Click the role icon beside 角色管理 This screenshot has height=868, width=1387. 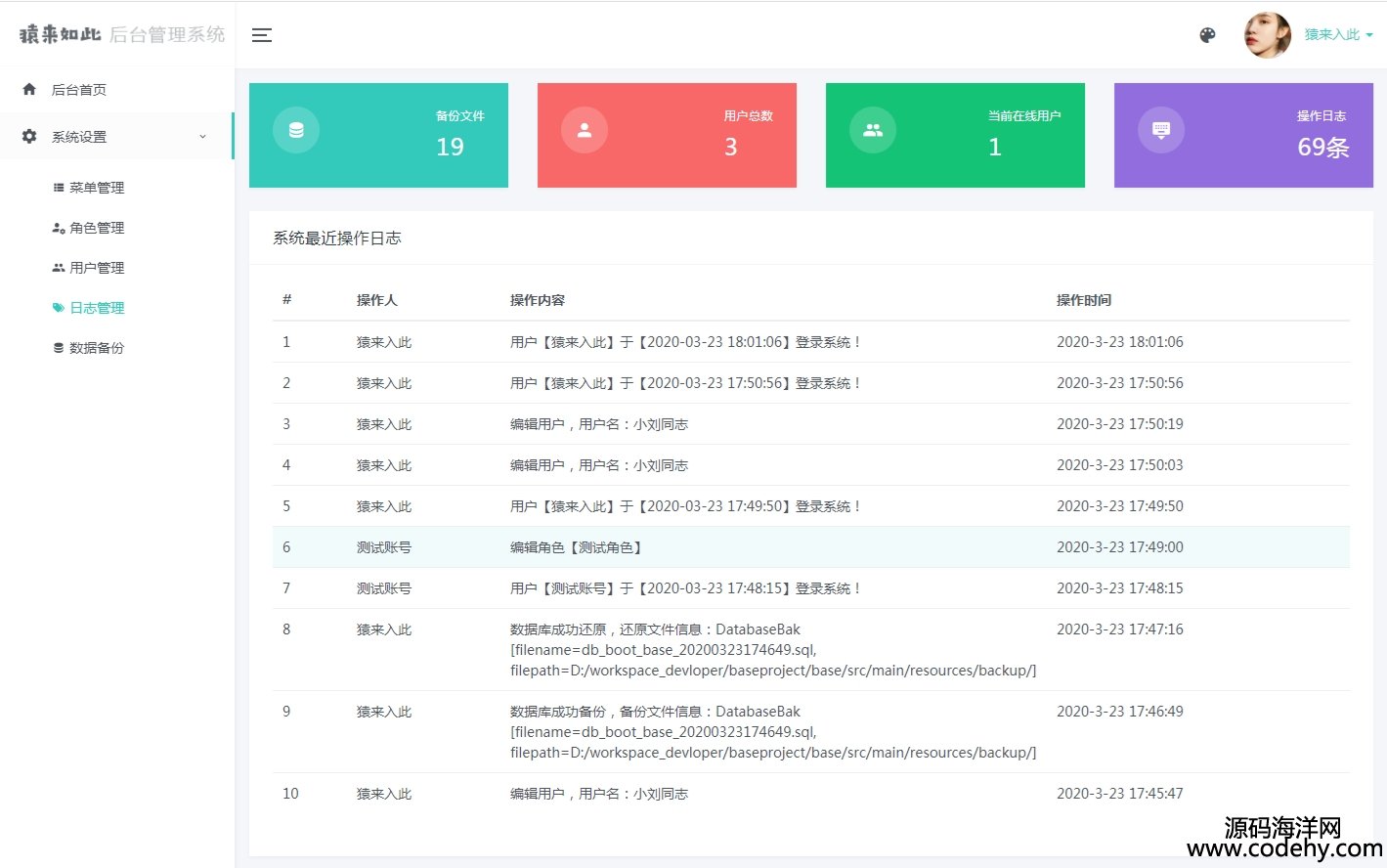59,228
